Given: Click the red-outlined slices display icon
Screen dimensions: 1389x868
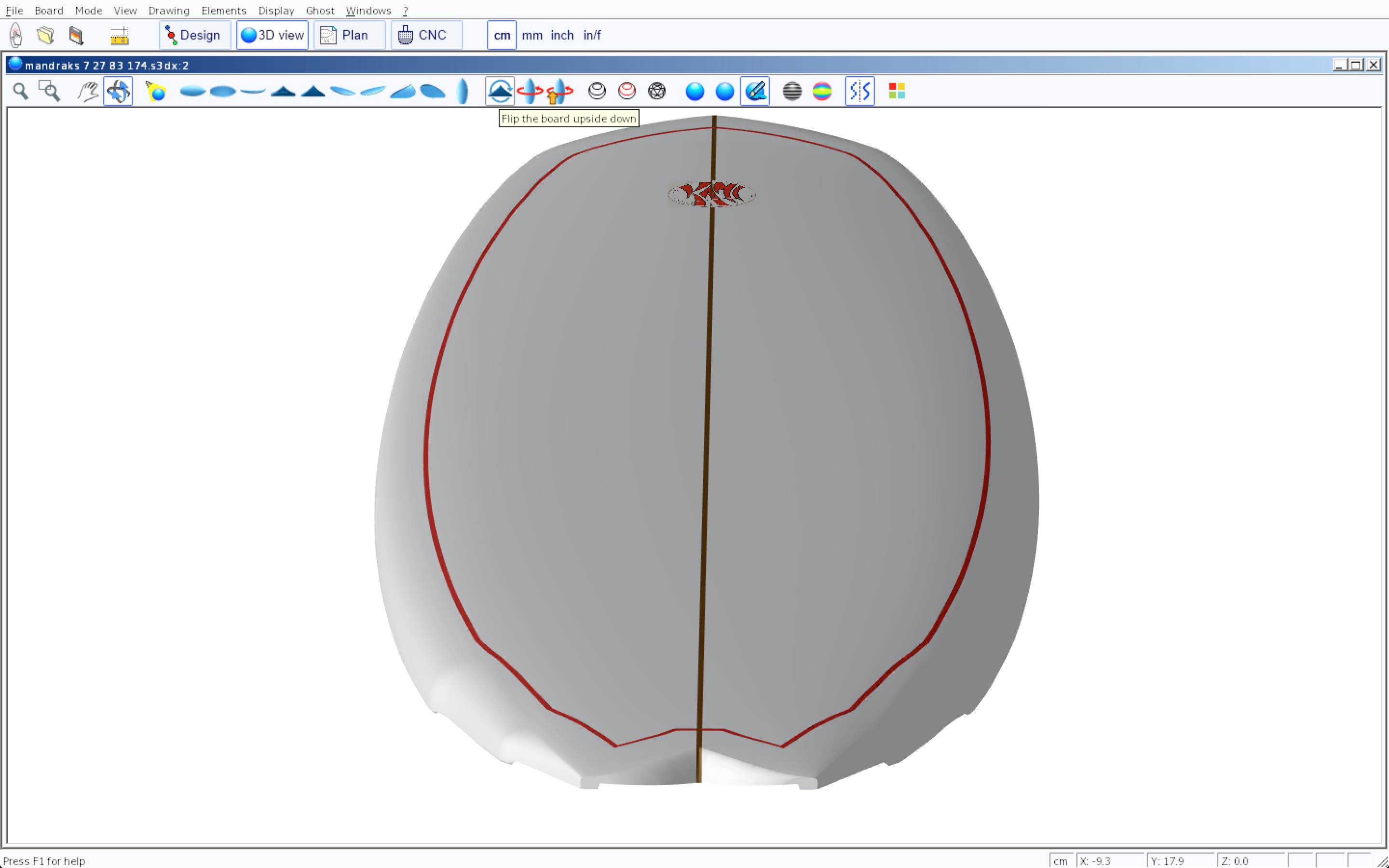Looking at the screenshot, I should [x=627, y=91].
